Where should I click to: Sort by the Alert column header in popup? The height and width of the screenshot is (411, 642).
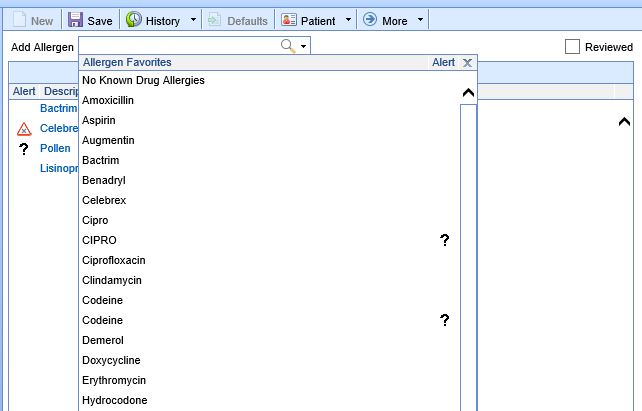(x=443, y=62)
